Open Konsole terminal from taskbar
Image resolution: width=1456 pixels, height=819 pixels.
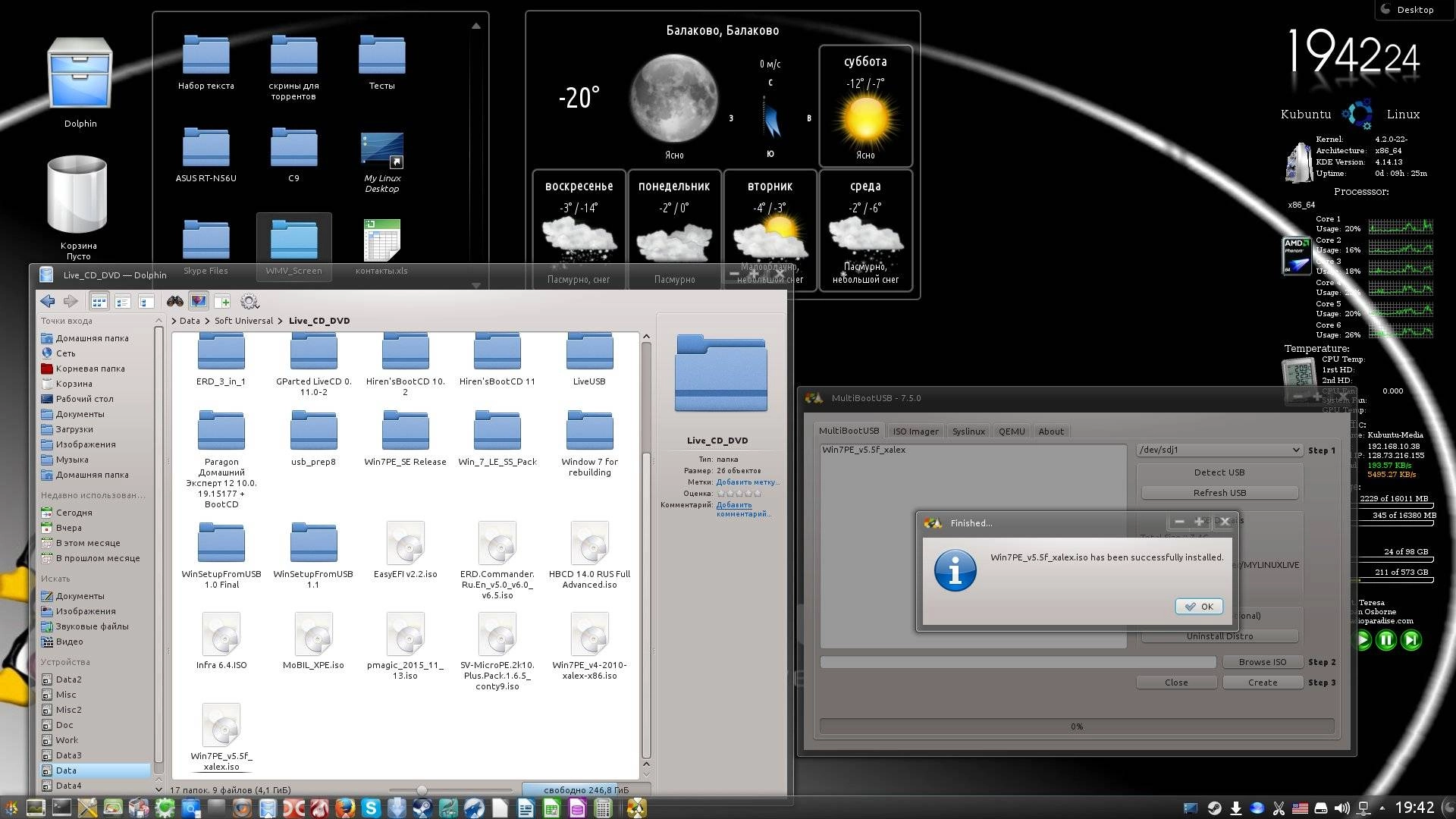click(x=61, y=808)
